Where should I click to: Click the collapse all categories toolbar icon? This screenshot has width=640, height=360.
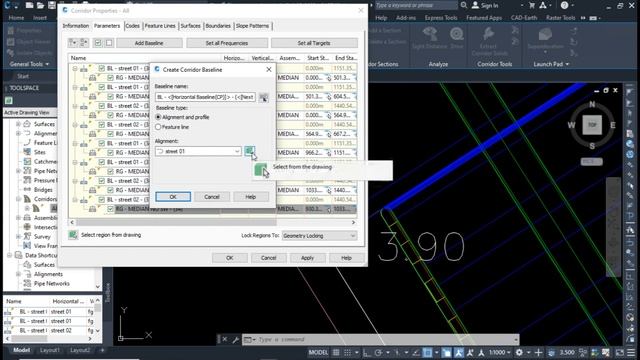point(84,43)
